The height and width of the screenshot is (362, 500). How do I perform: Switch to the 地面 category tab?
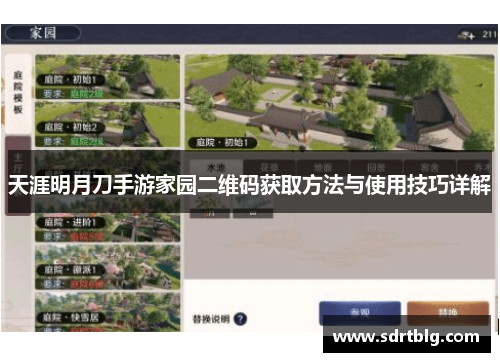pos(323,167)
